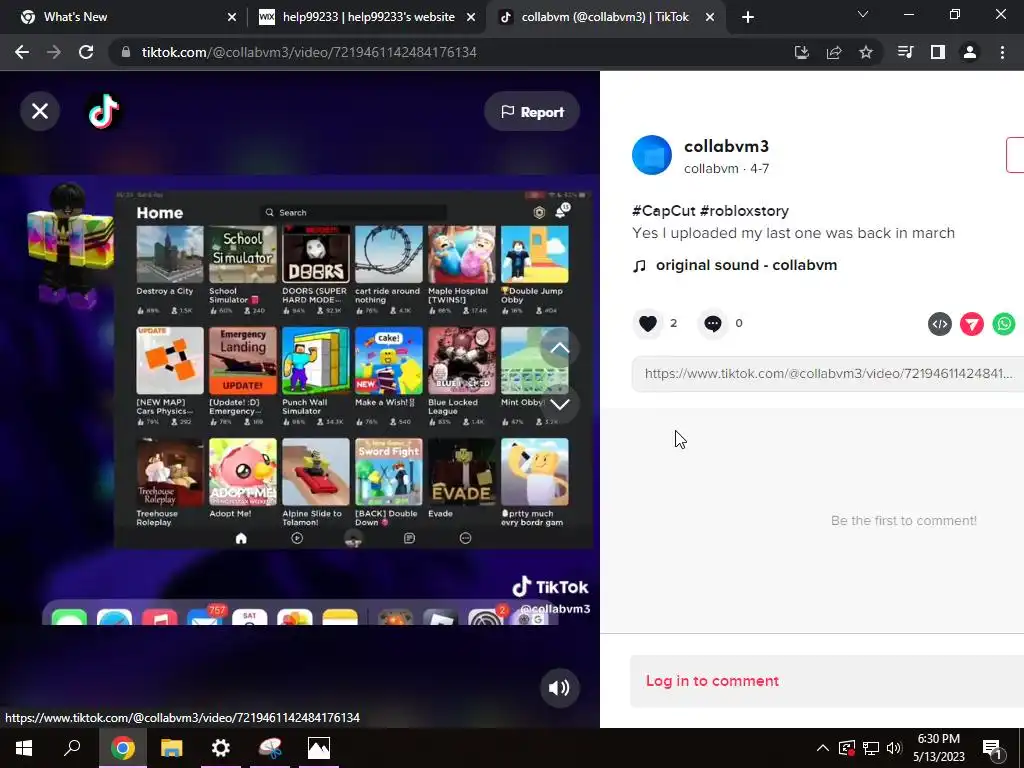This screenshot has width=1024, height=768.
Task: Open collabvm3 username link
Action: click(x=726, y=146)
